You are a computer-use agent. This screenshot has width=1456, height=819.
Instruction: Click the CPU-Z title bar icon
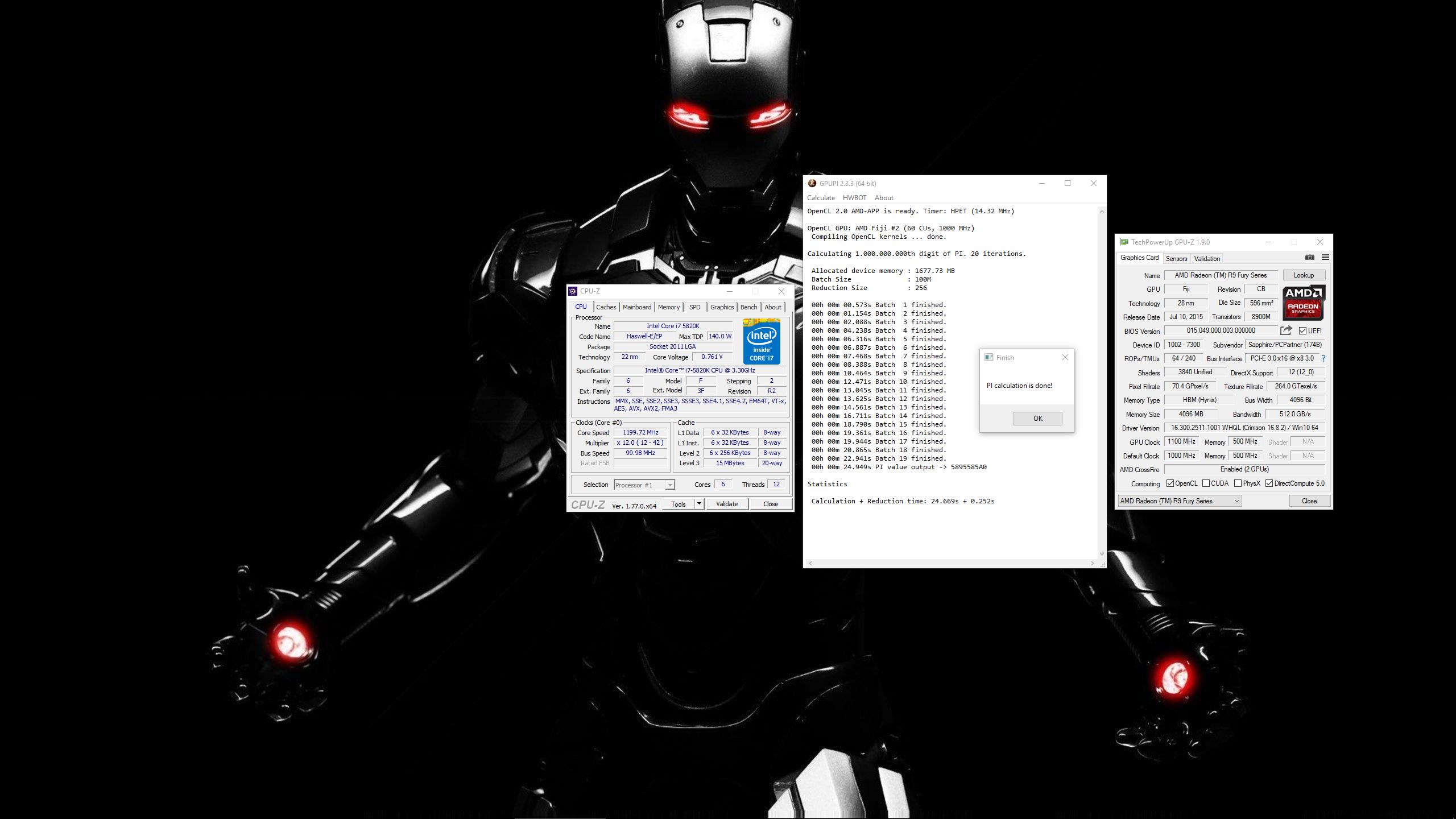[573, 291]
